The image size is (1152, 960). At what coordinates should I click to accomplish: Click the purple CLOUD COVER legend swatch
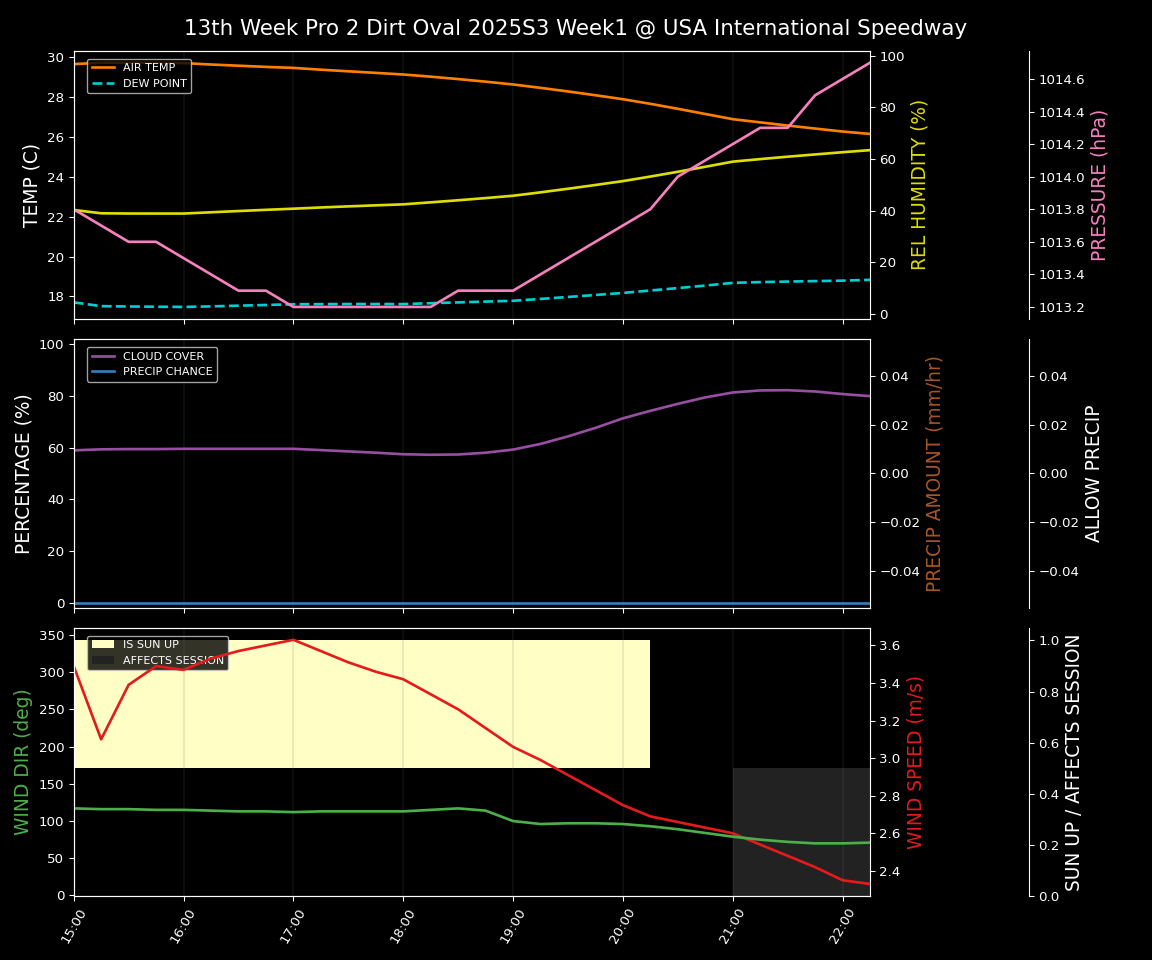pos(104,356)
